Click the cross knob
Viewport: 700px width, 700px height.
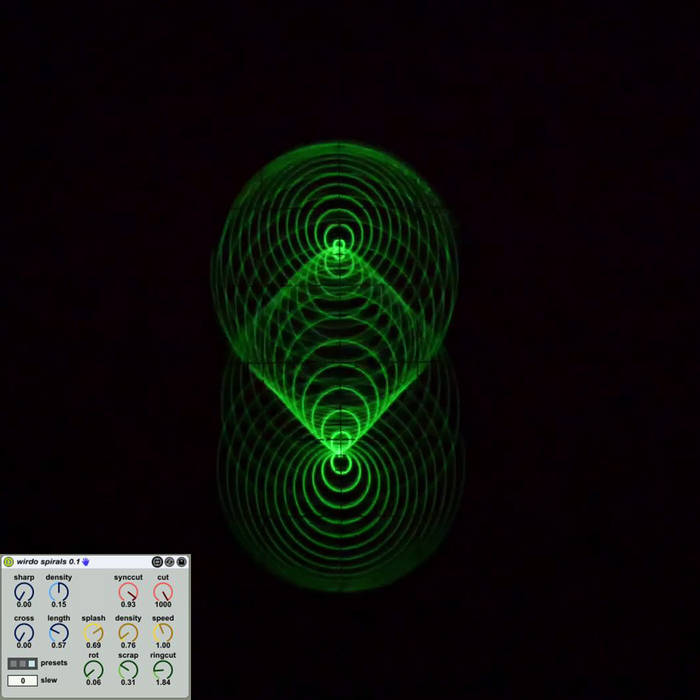pyautogui.click(x=24, y=633)
